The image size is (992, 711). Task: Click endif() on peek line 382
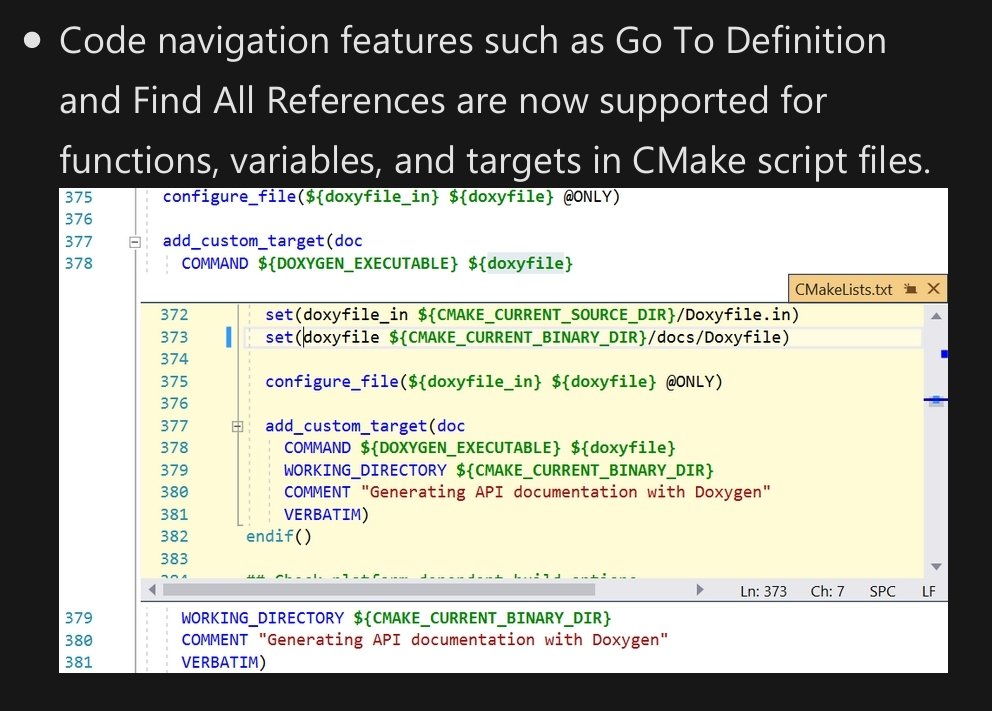278,536
